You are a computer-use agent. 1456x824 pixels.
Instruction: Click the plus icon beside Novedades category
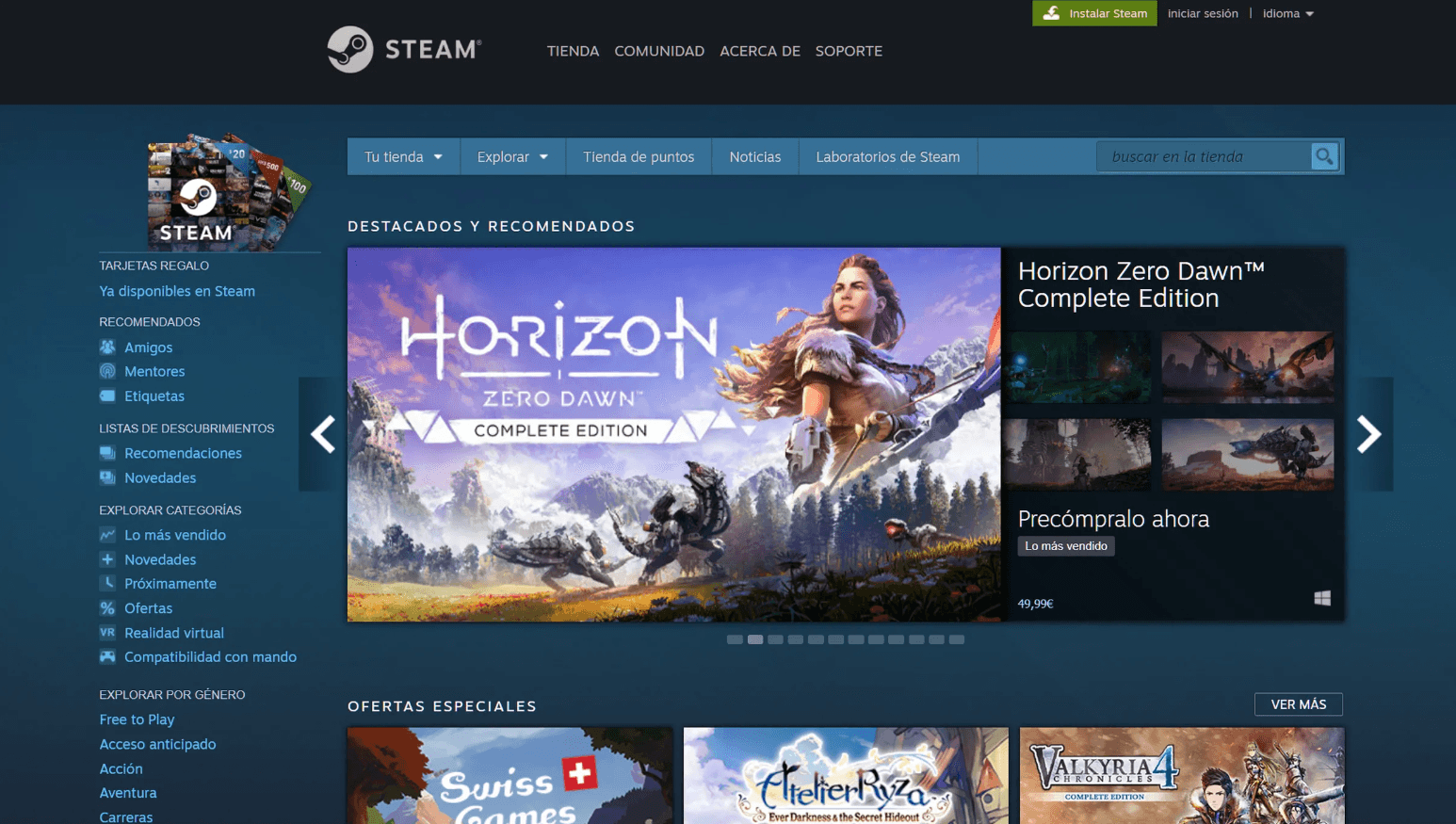107,559
